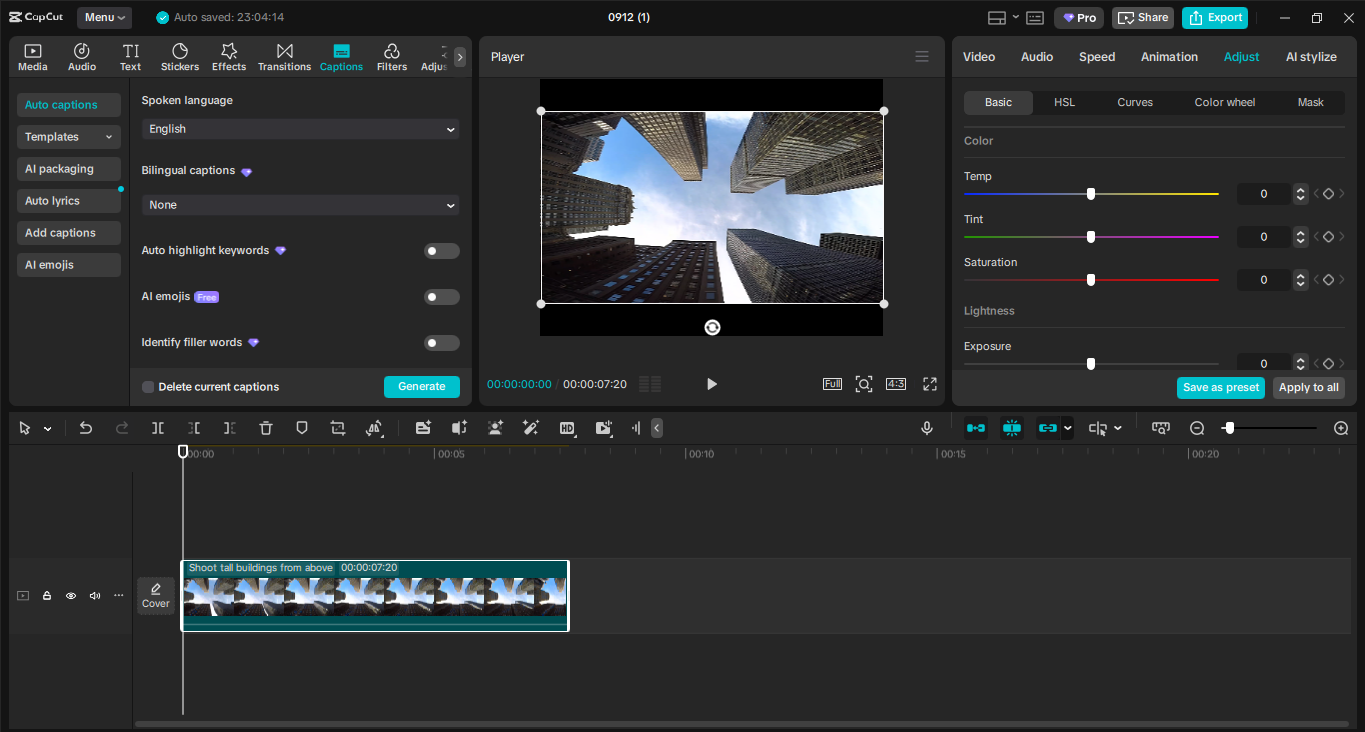Open the Spoken language dropdown

[299, 128]
